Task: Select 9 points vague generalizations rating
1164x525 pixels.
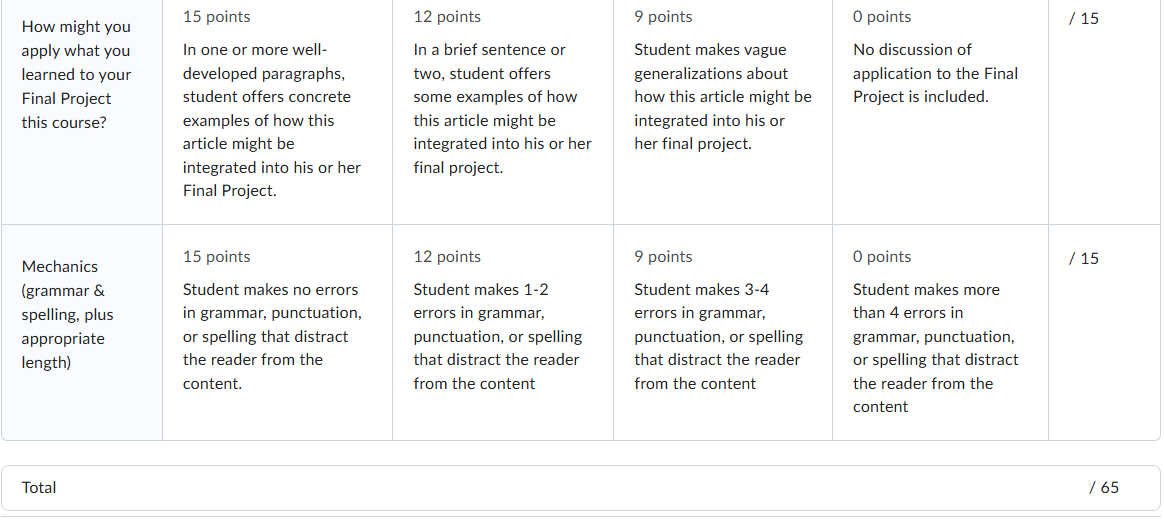Action: [722, 111]
